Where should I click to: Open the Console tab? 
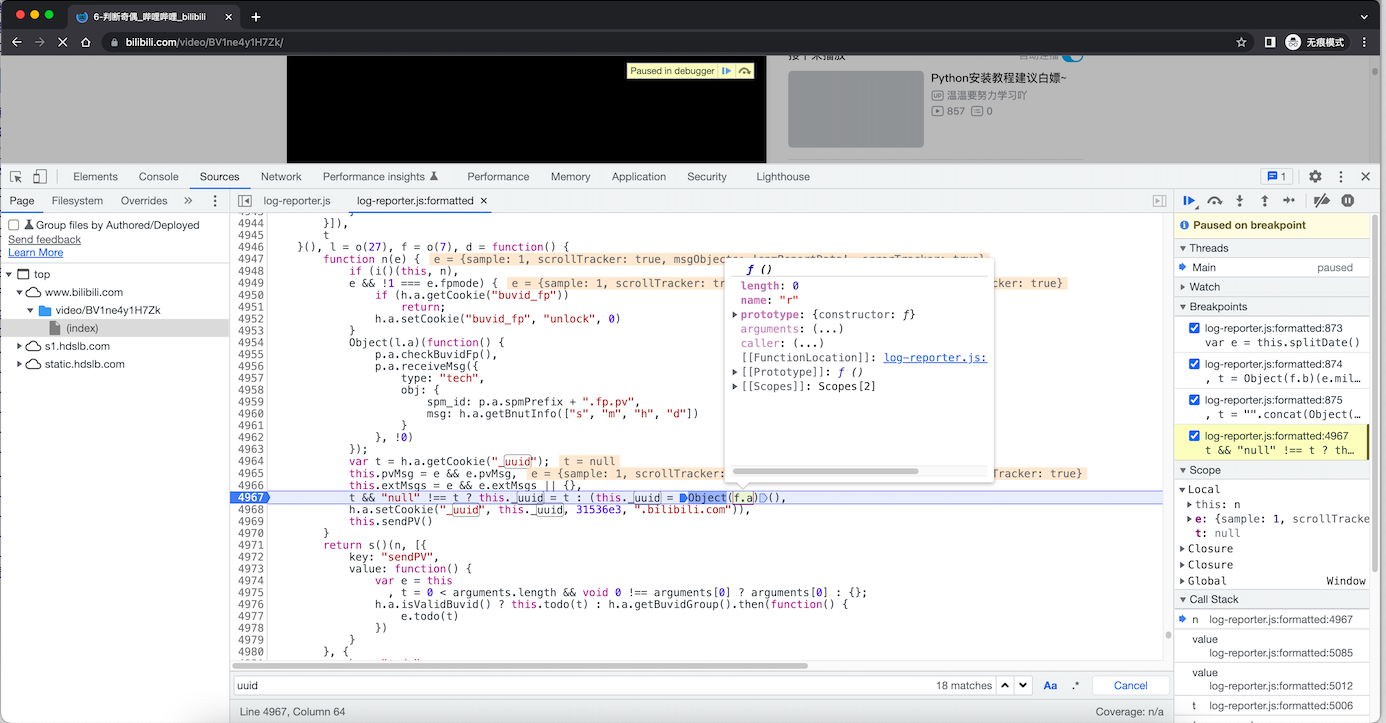(158, 177)
